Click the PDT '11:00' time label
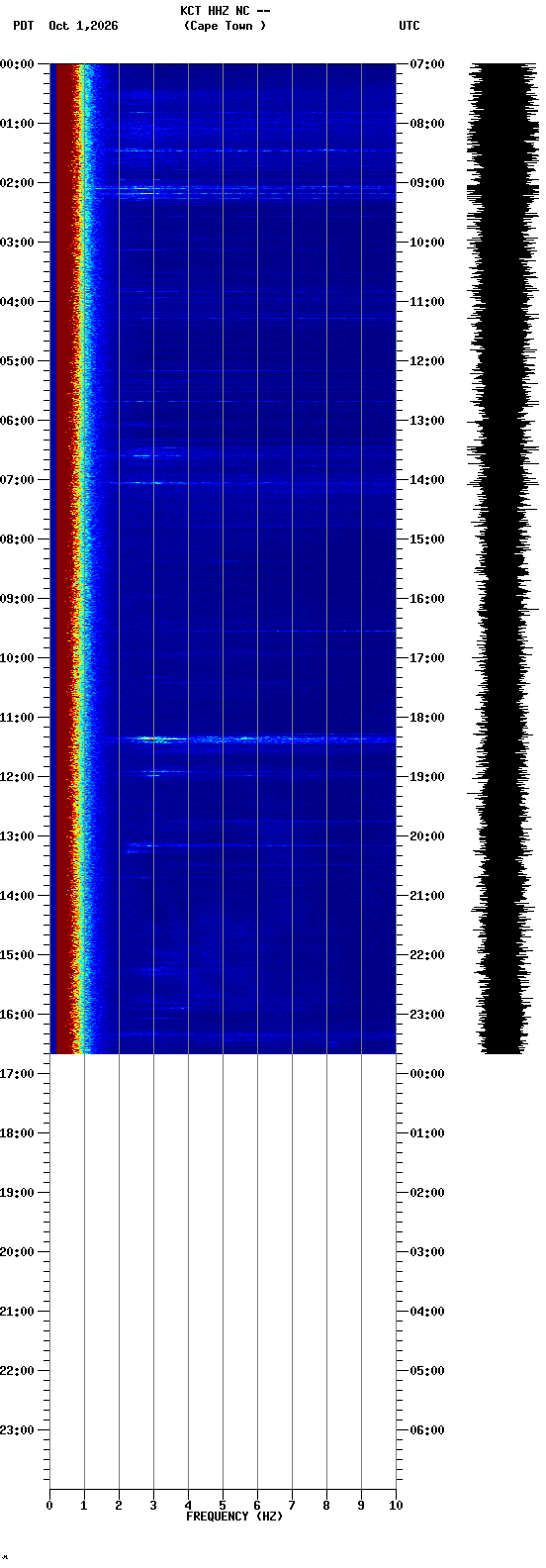 (x=17, y=718)
